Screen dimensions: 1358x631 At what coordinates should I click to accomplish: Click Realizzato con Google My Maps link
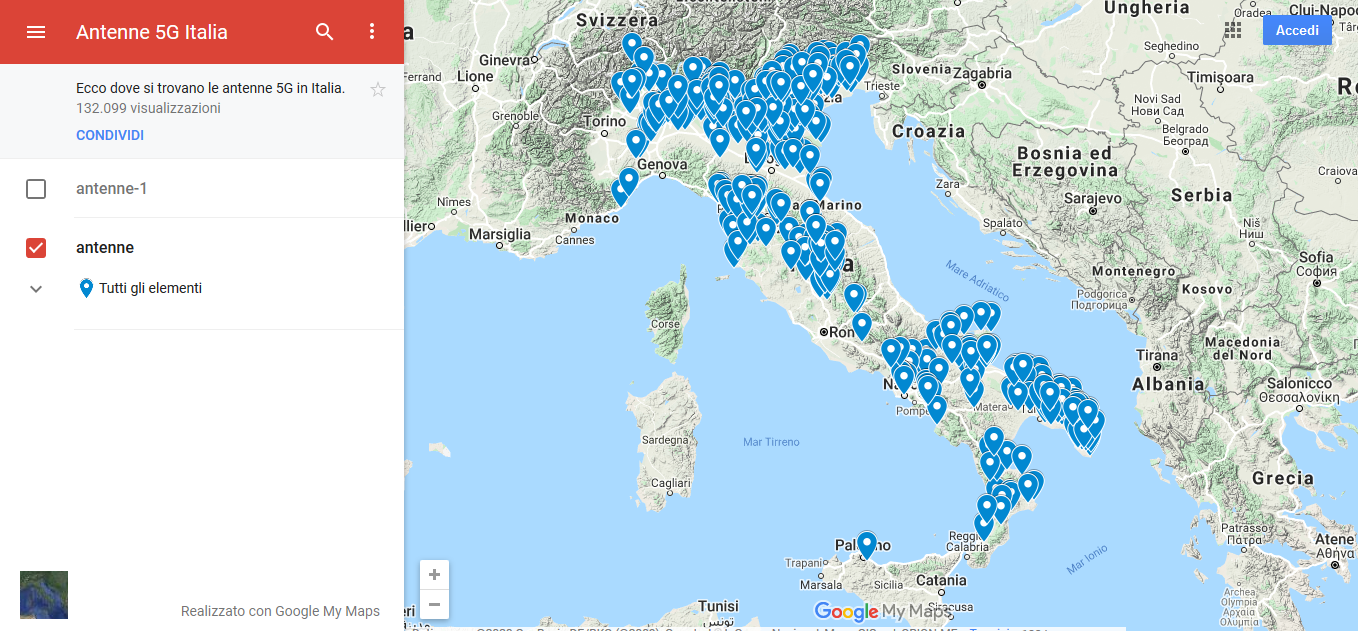pyautogui.click(x=280, y=611)
